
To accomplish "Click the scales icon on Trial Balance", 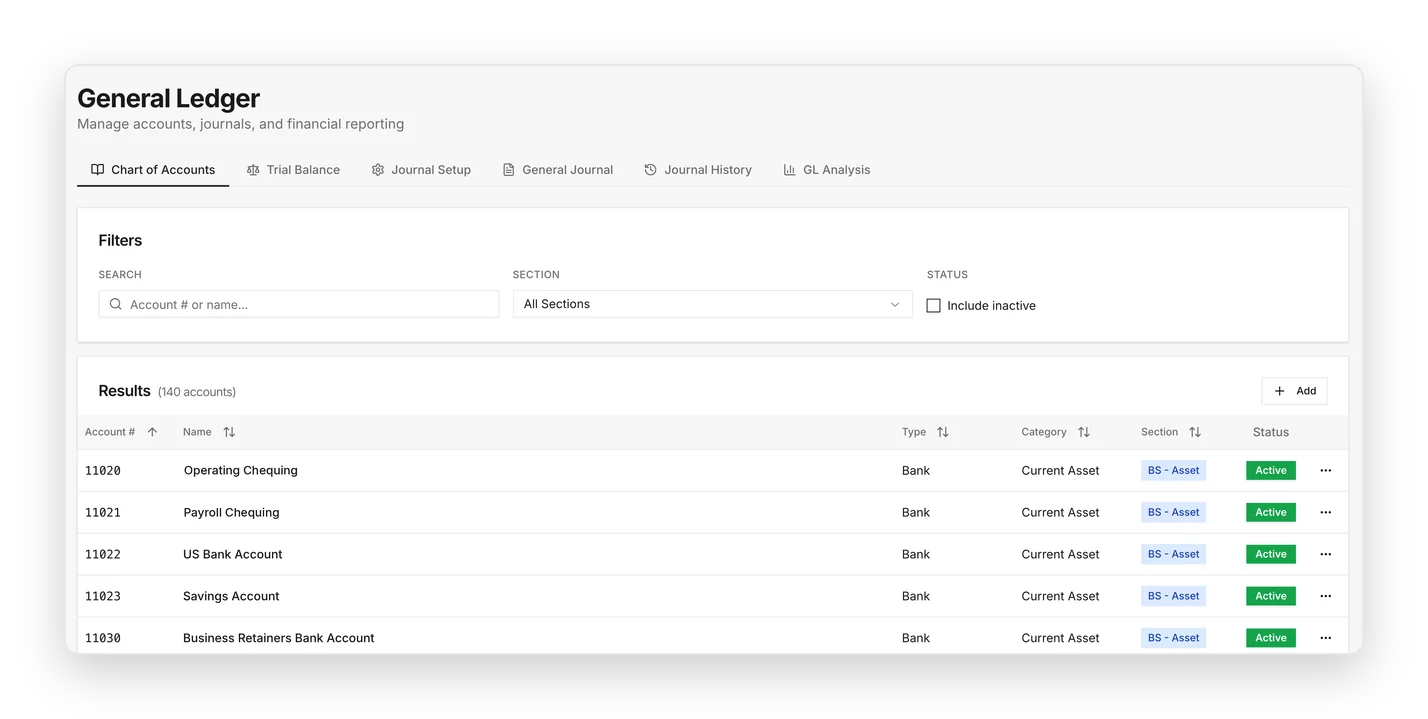I will point(253,170).
